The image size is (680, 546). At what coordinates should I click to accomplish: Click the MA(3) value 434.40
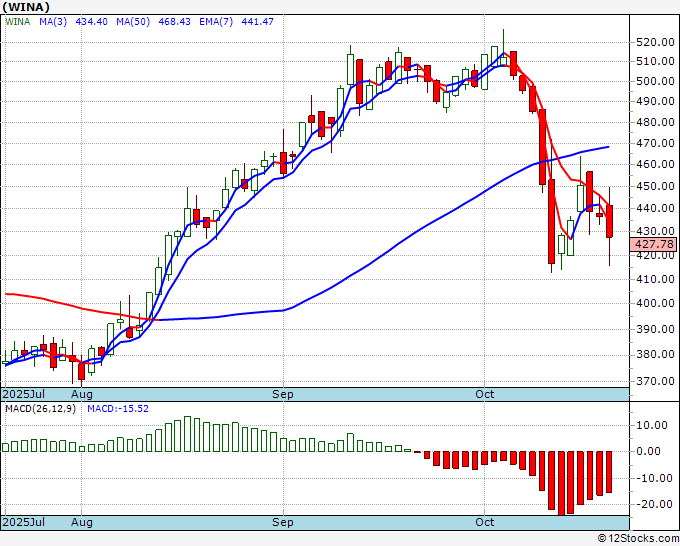[92, 21]
